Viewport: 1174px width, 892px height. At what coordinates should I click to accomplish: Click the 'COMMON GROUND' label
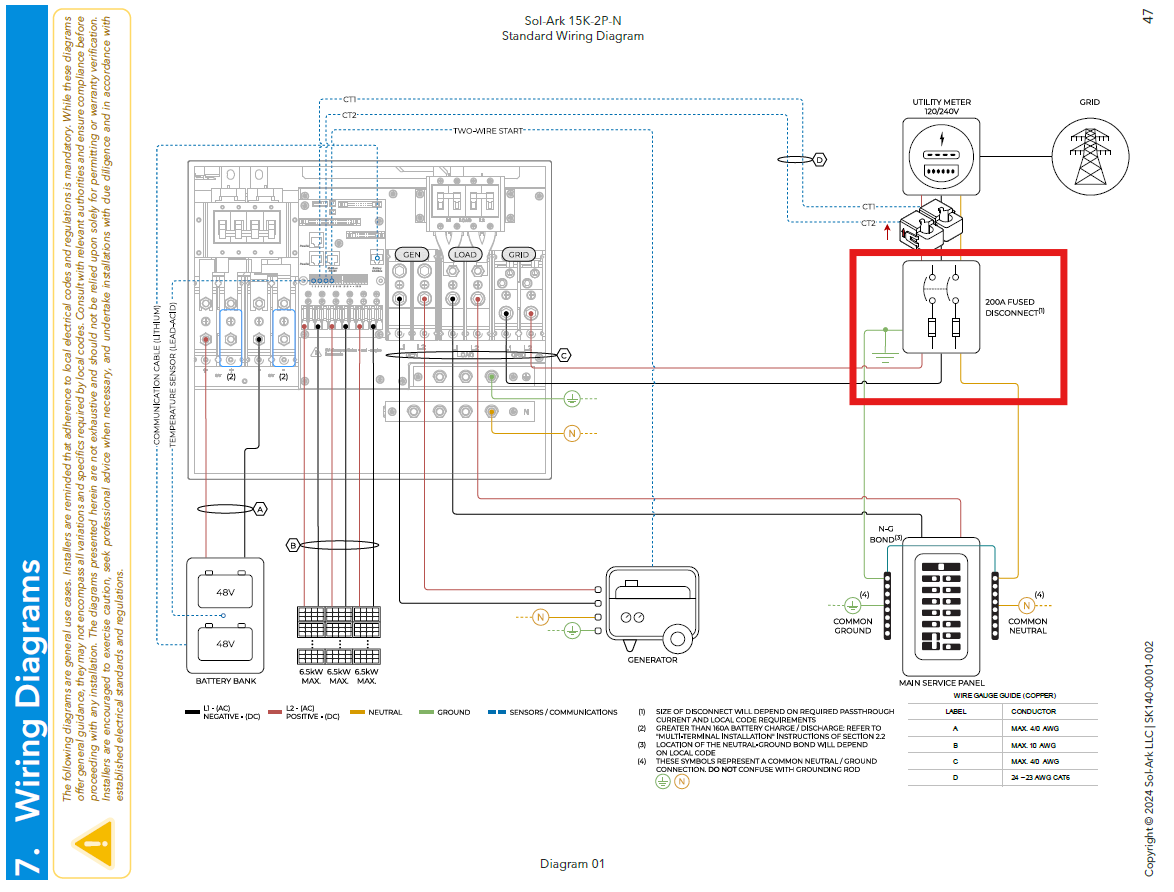853,625
